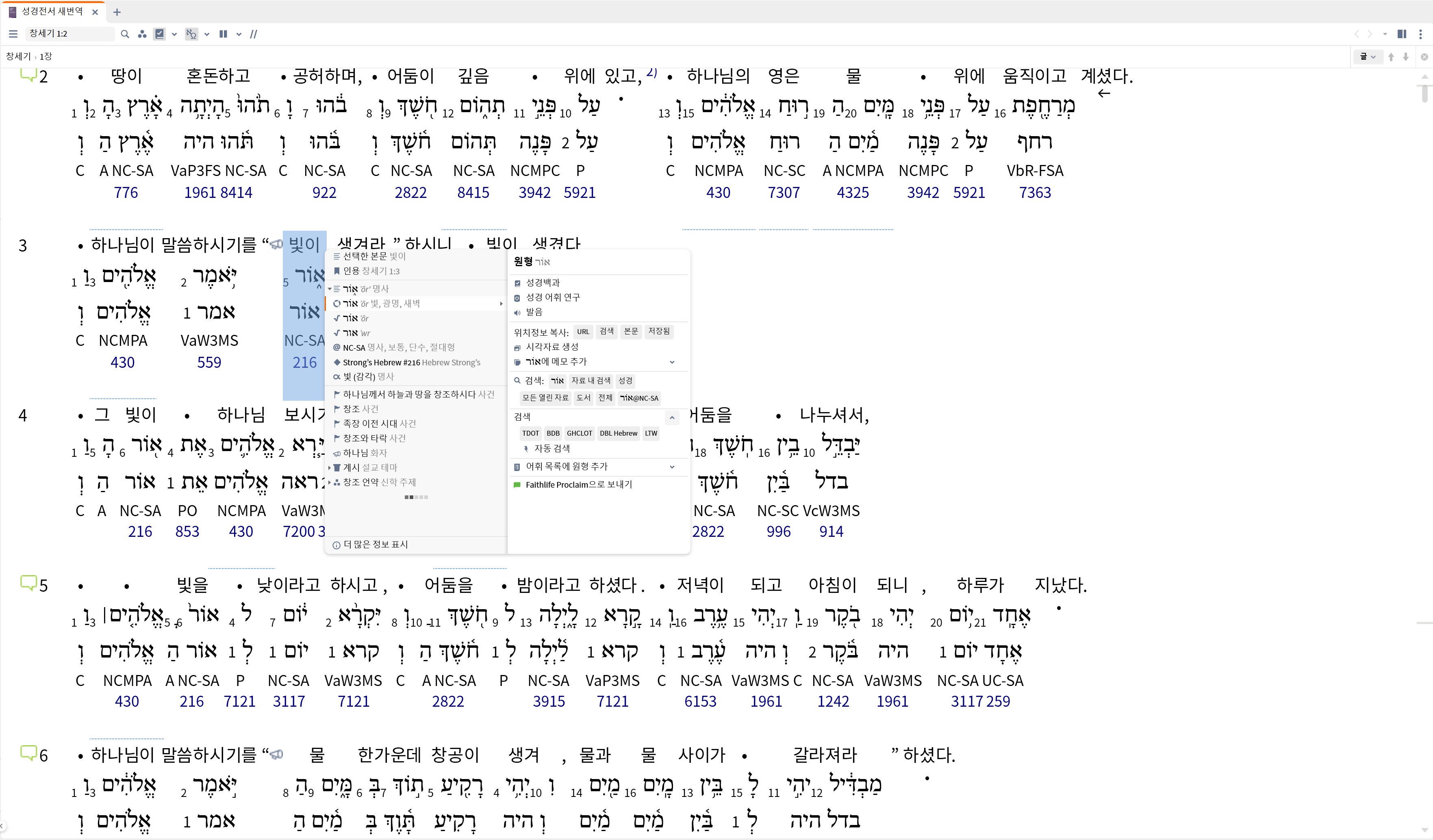Screen dimensions: 1433x840
Task: Expand the 창조 언약 신학 주제 item
Action: 330,482
